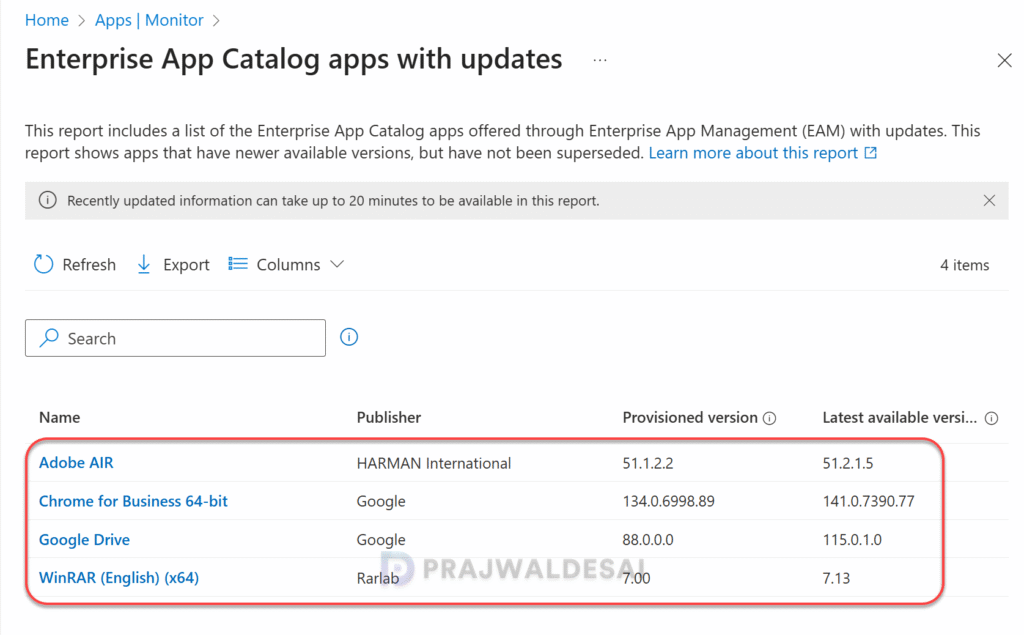Screen dimensions: 1024x635
Task: Select Google publisher in Google Drive row
Action: click(381, 540)
